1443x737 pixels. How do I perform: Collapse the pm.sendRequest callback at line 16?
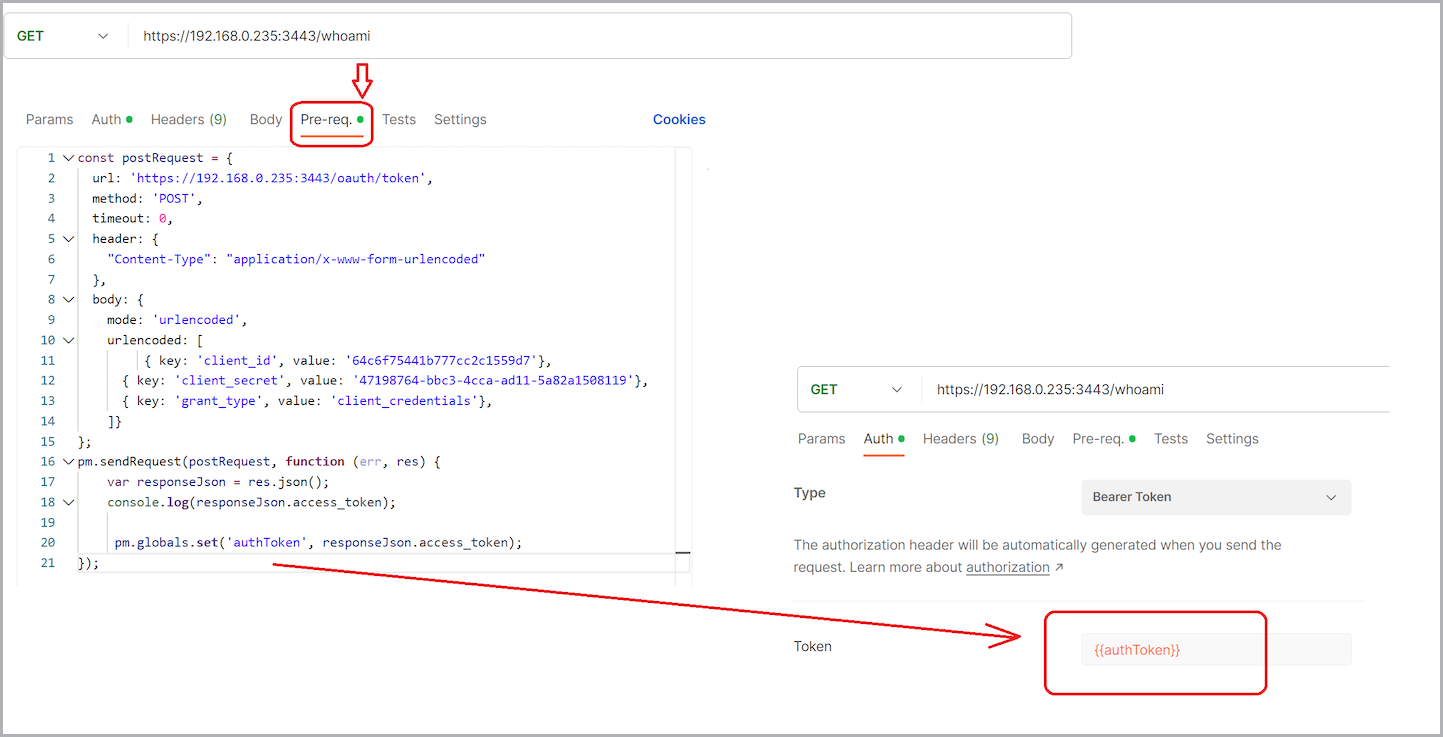[x=68, y=462]
